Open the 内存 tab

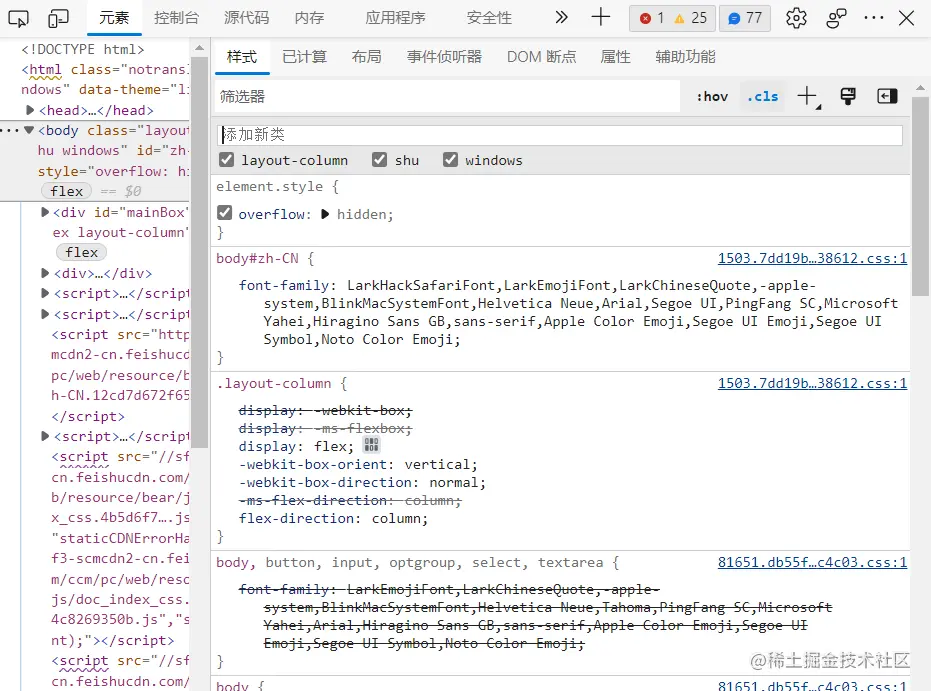pos(309,18)
